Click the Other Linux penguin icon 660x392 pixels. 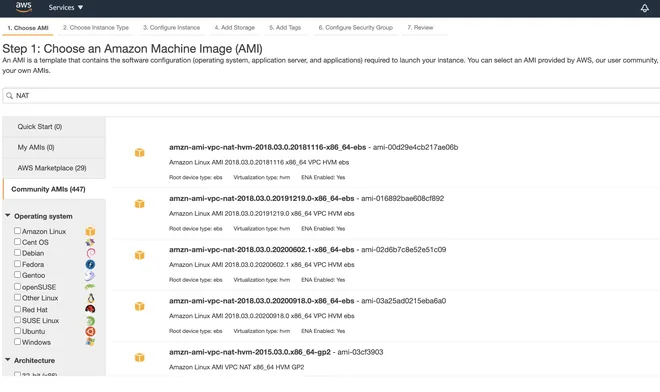(90, 298)
